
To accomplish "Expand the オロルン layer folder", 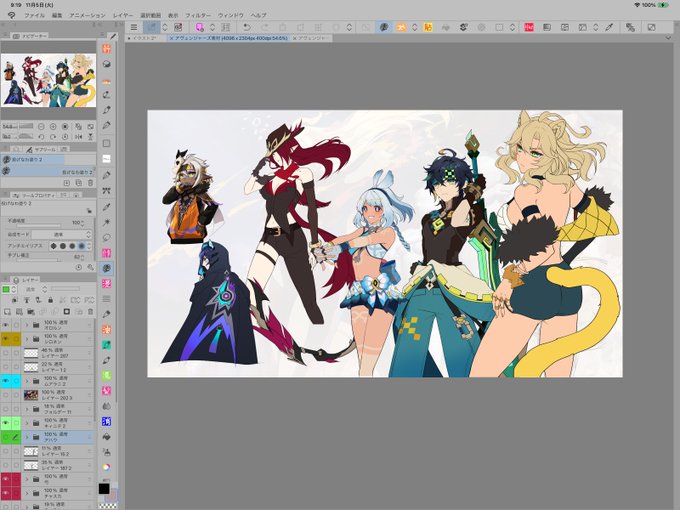I will 27,325.
